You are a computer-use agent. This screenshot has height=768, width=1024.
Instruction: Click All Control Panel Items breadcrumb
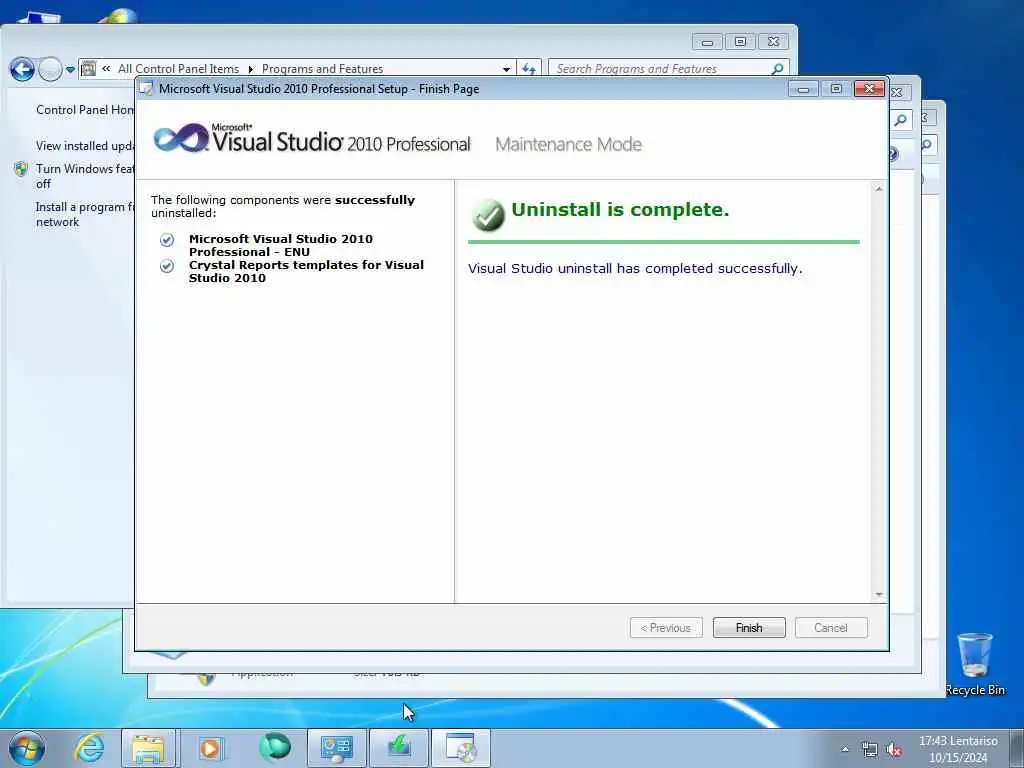[178, 69]
